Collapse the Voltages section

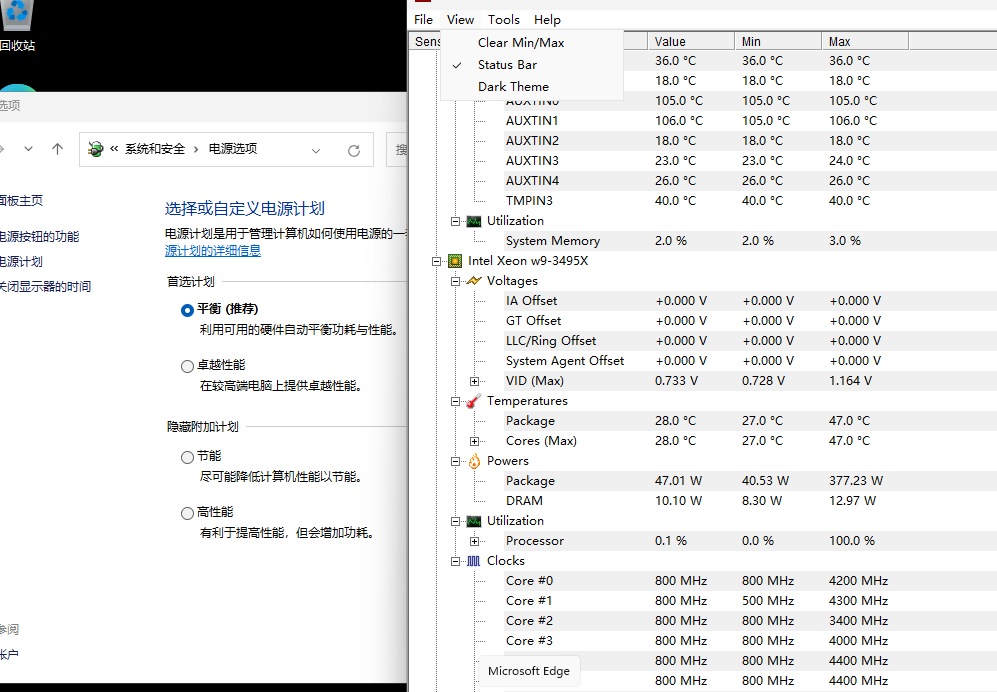click(x=455, y=281)
